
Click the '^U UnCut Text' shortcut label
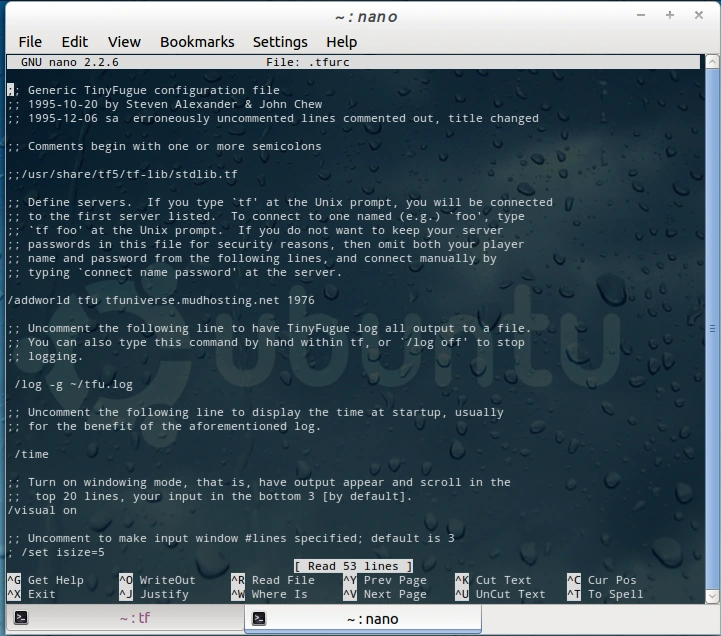500,594
